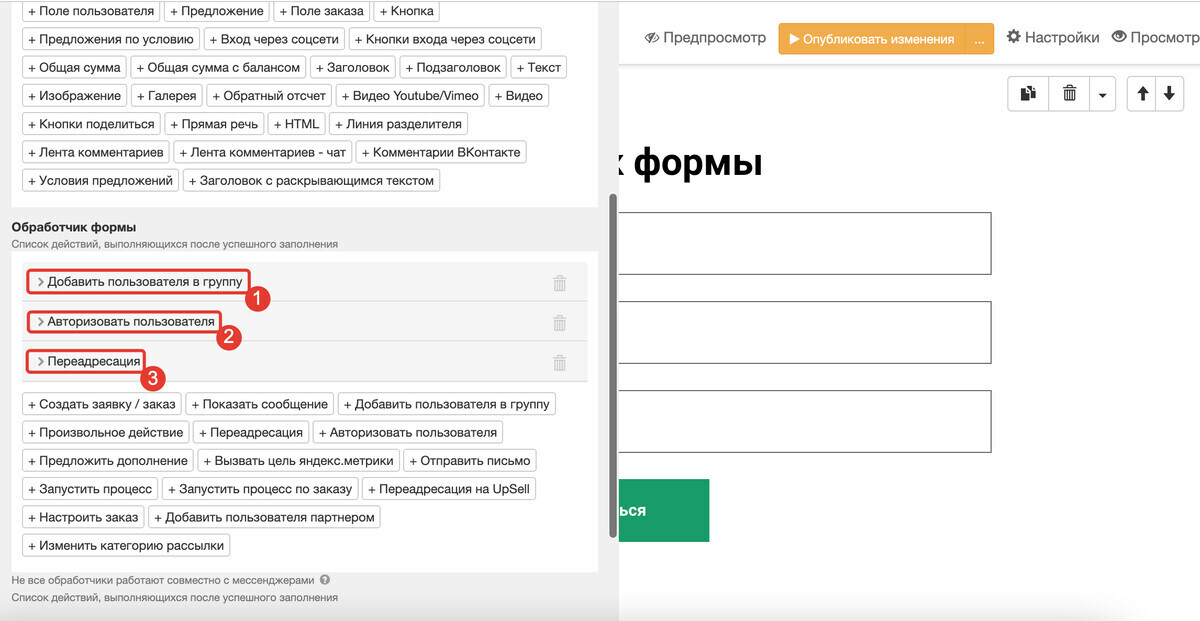This screenshot has width=1200, height=621.
Task: Click the green form submit button in preview
Action: pos(664,510)
